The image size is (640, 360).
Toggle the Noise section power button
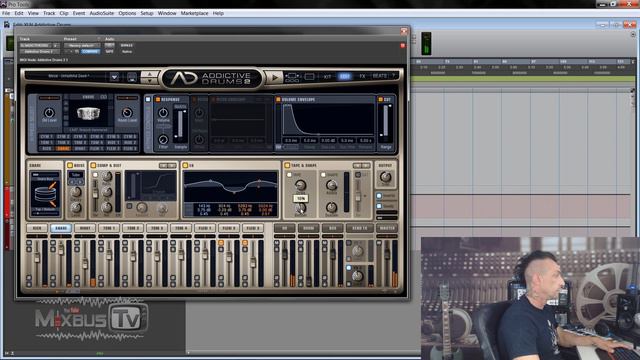click(x=70, y=165)
